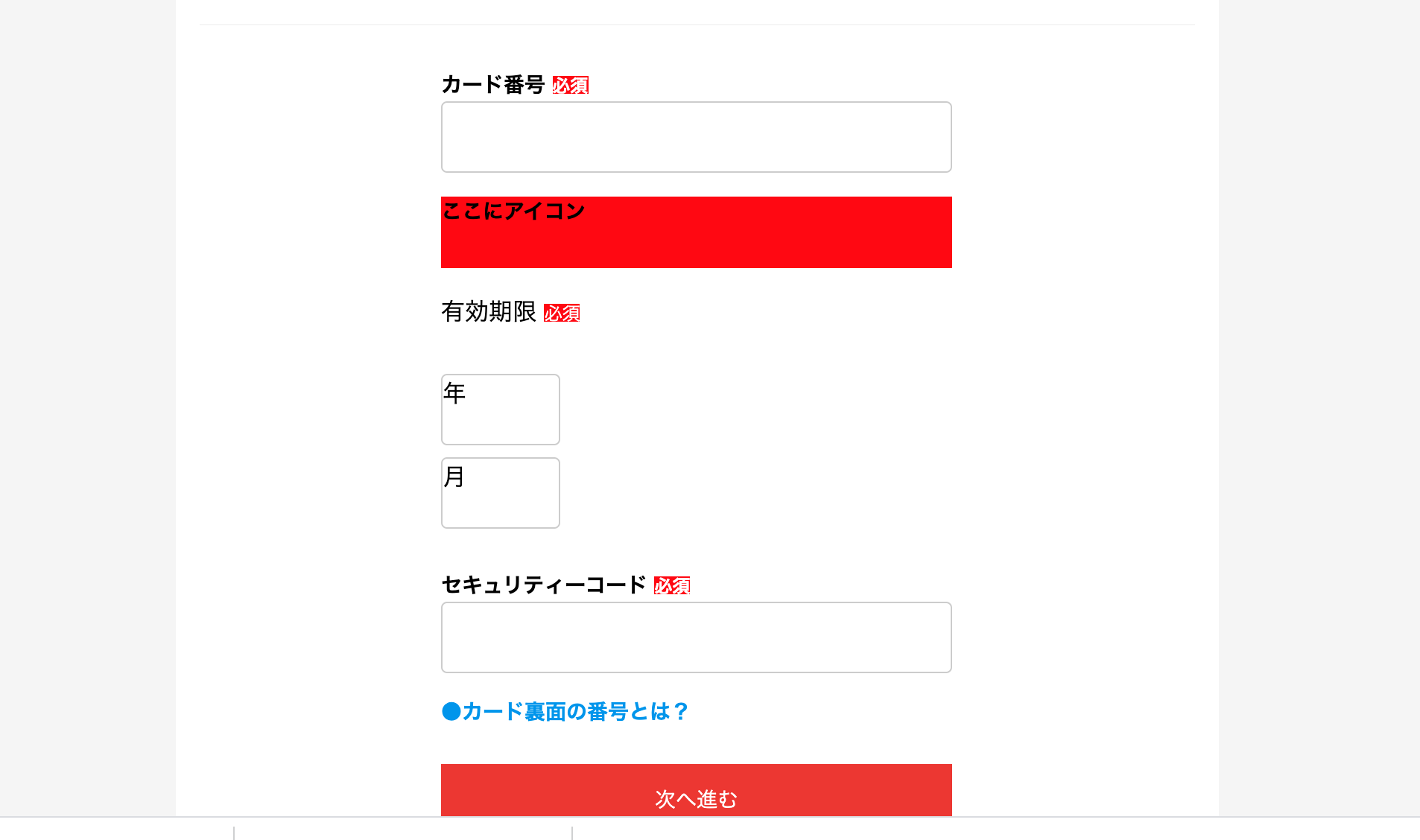Focus the セキュリティーコード input field
This screenshot has height=840, width=1420.
pos(696,637)
